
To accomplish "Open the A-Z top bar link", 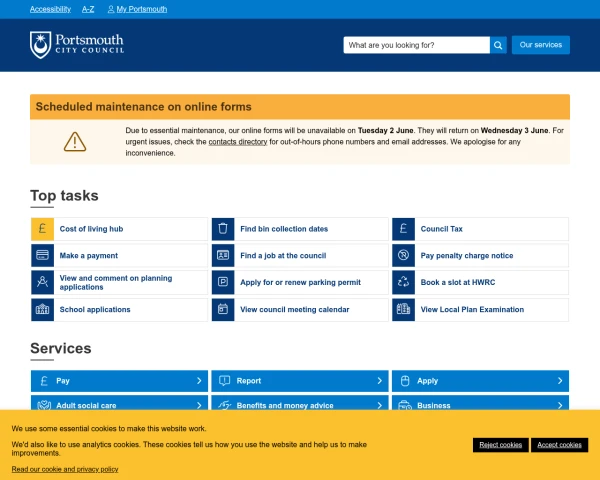I will [x=88, y=9].
